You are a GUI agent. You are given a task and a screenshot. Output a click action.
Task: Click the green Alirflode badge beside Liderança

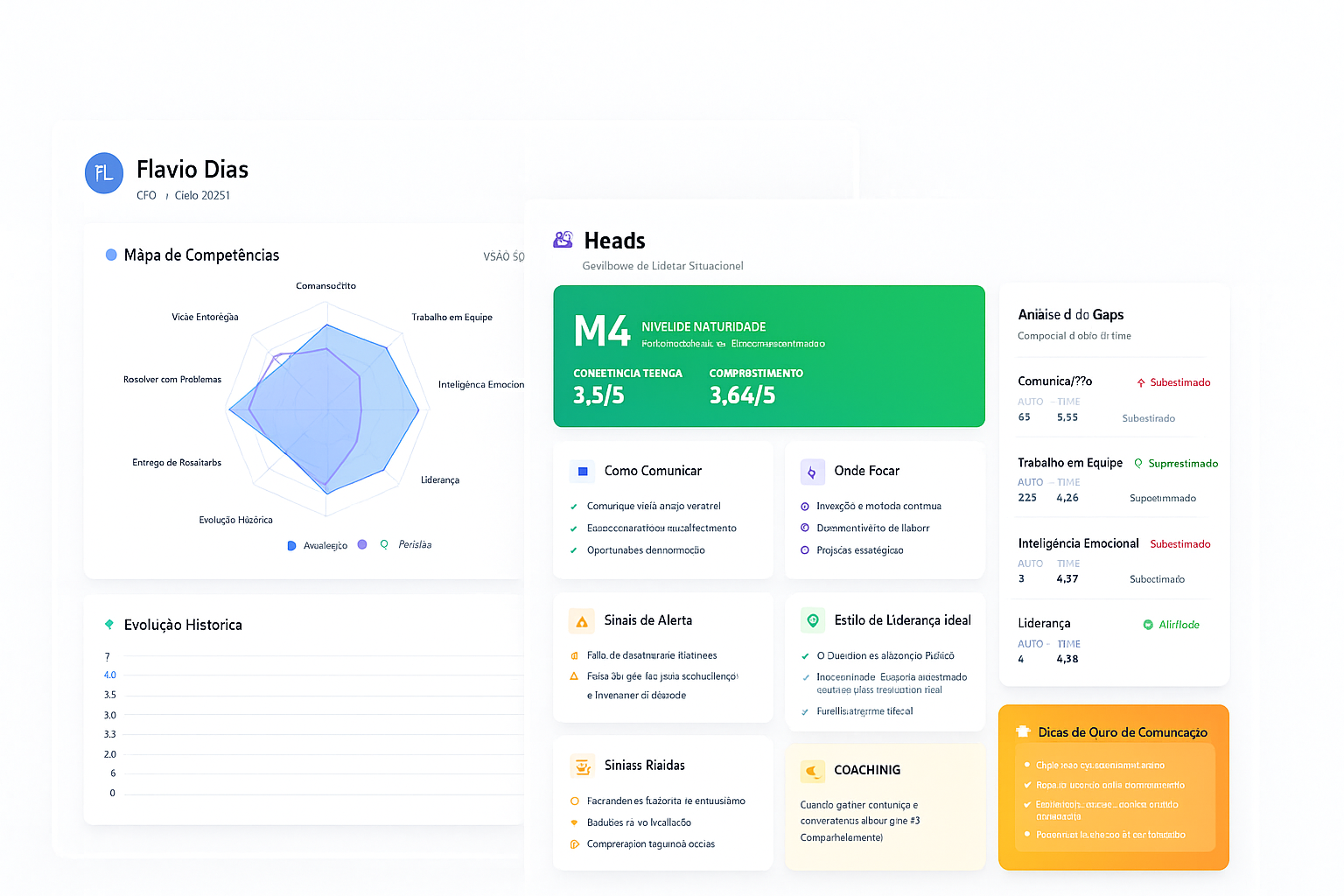tap(1171, 624)
